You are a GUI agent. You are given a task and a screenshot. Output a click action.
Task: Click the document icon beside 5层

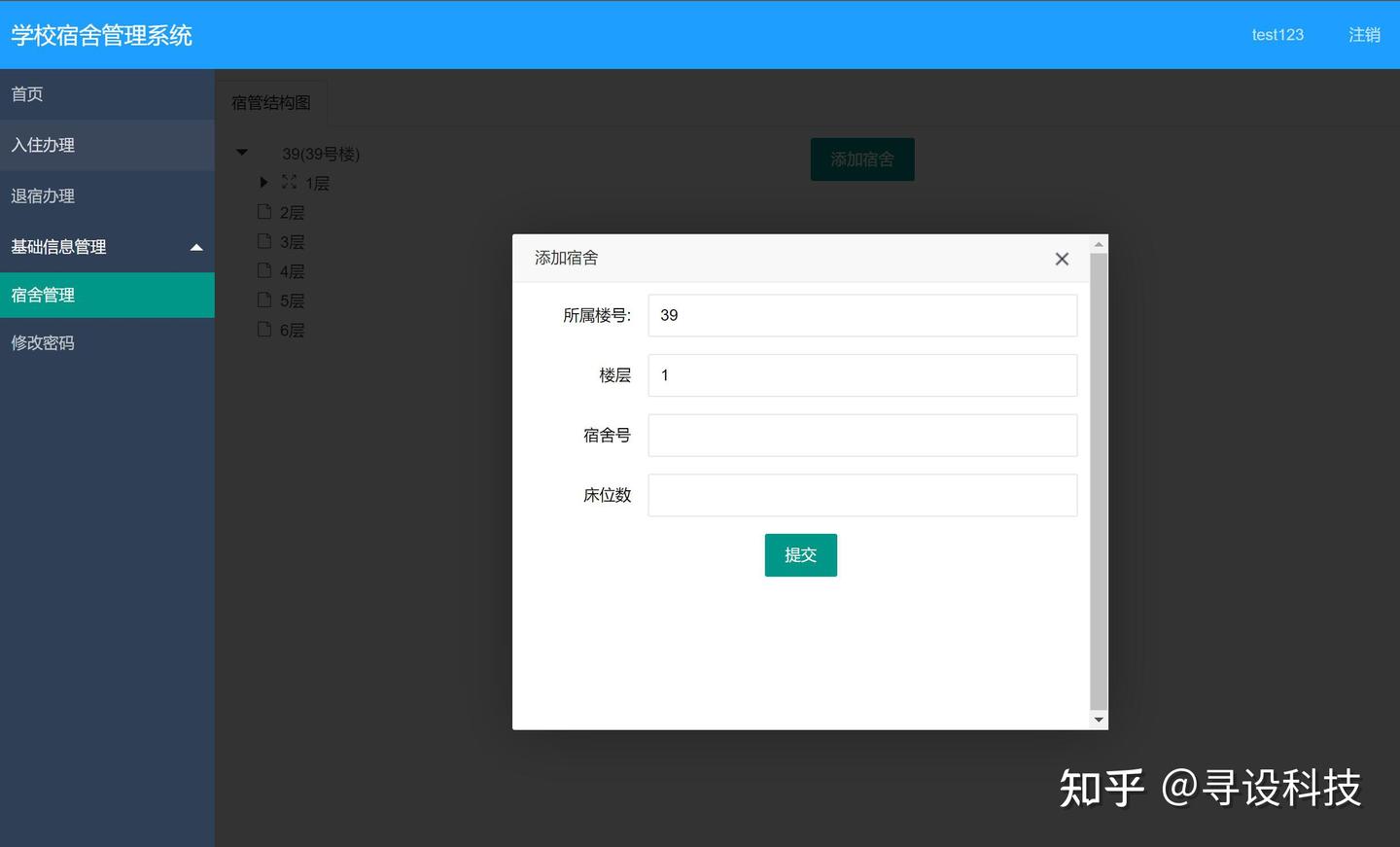tap(264, 300)
